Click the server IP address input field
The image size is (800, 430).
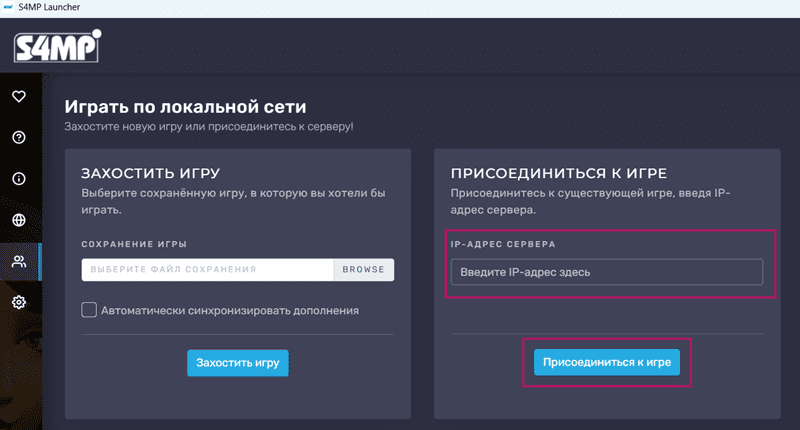coord(607,272)
